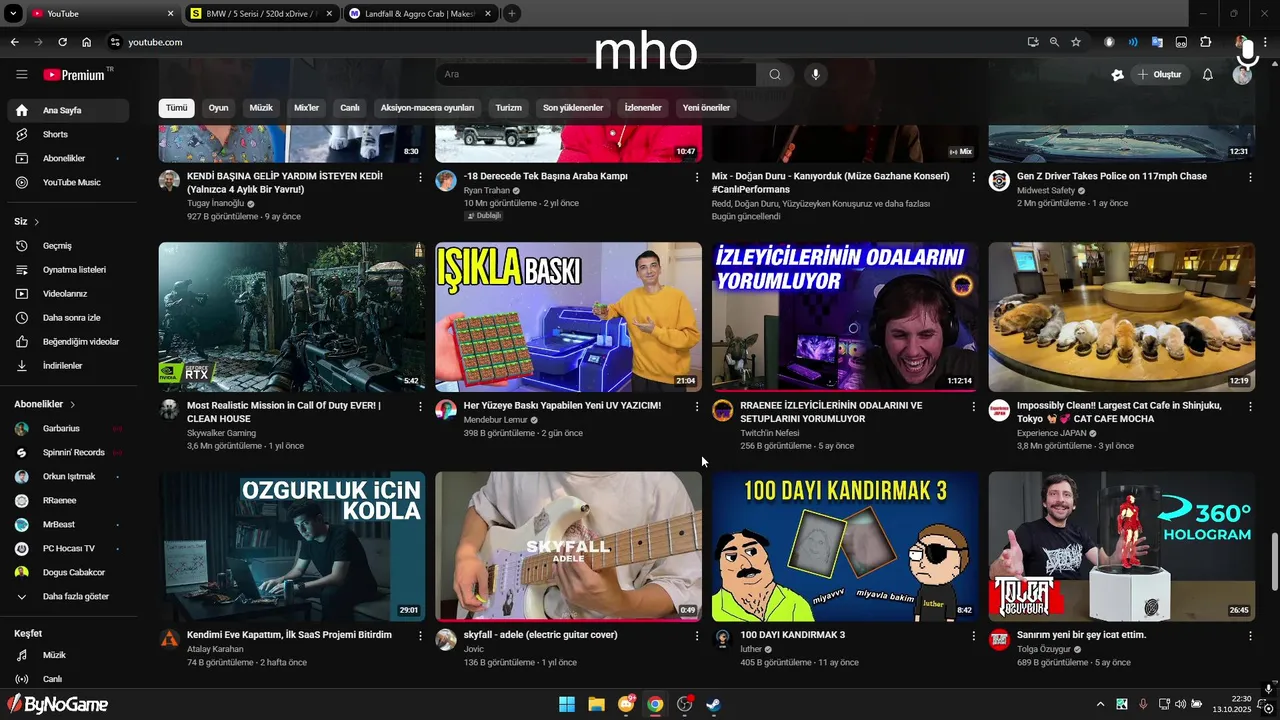The image size is (1280, 720).
Task: Select the Oyun filter chip
Action: [x=218, y=108]
